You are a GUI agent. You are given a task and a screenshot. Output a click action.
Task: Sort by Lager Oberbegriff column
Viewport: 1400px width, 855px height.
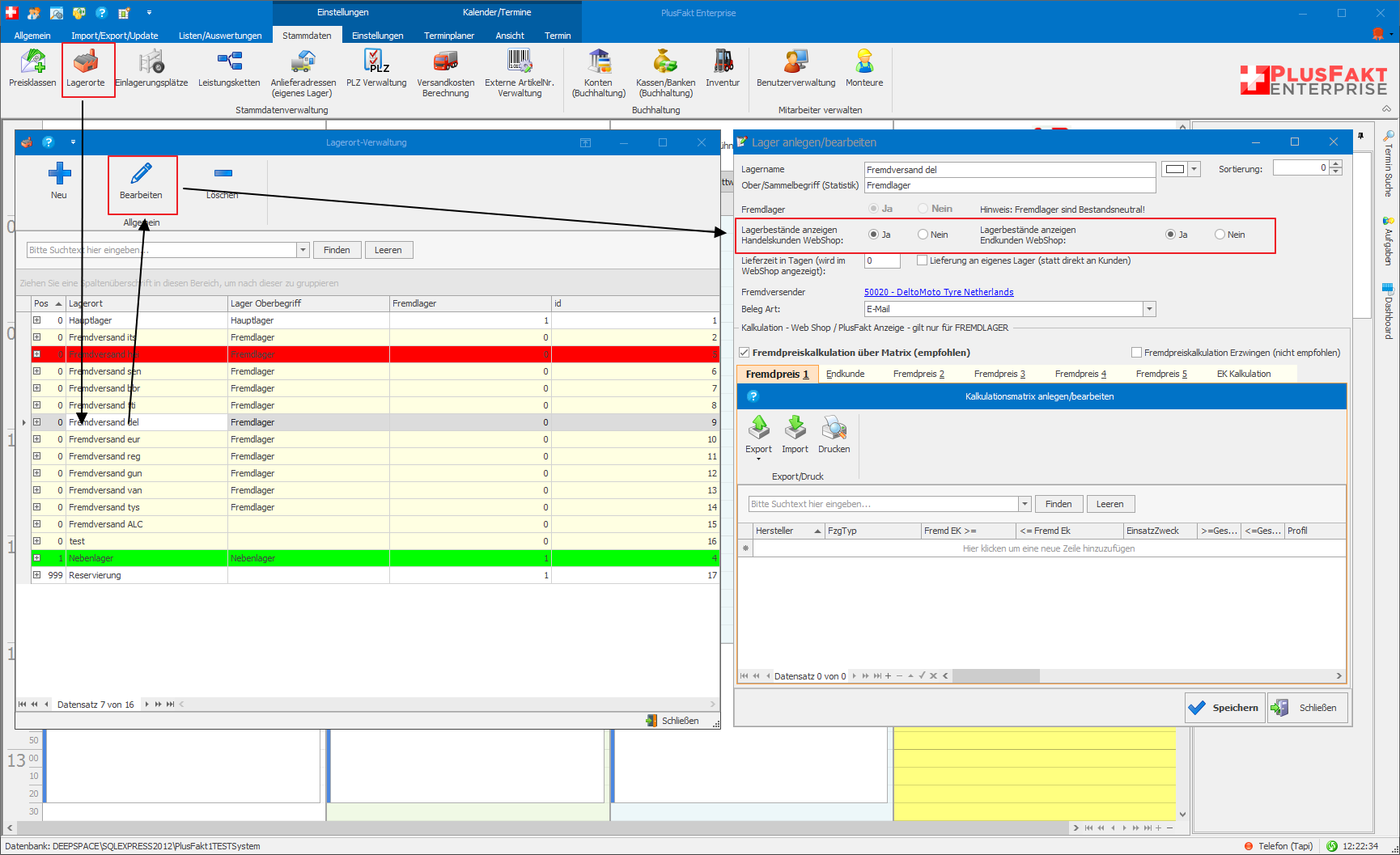pos(308,303)
